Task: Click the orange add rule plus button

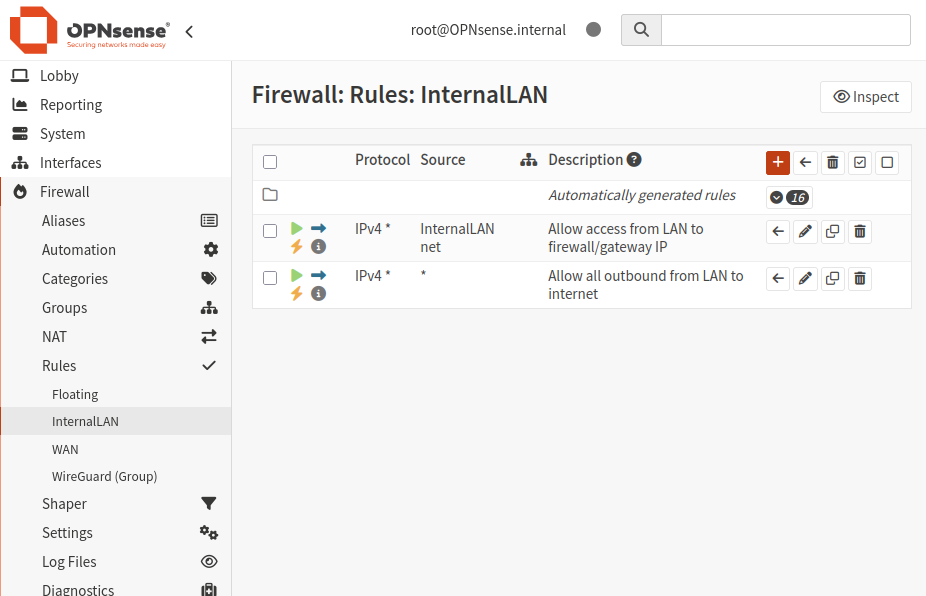Action: [778, 162]
